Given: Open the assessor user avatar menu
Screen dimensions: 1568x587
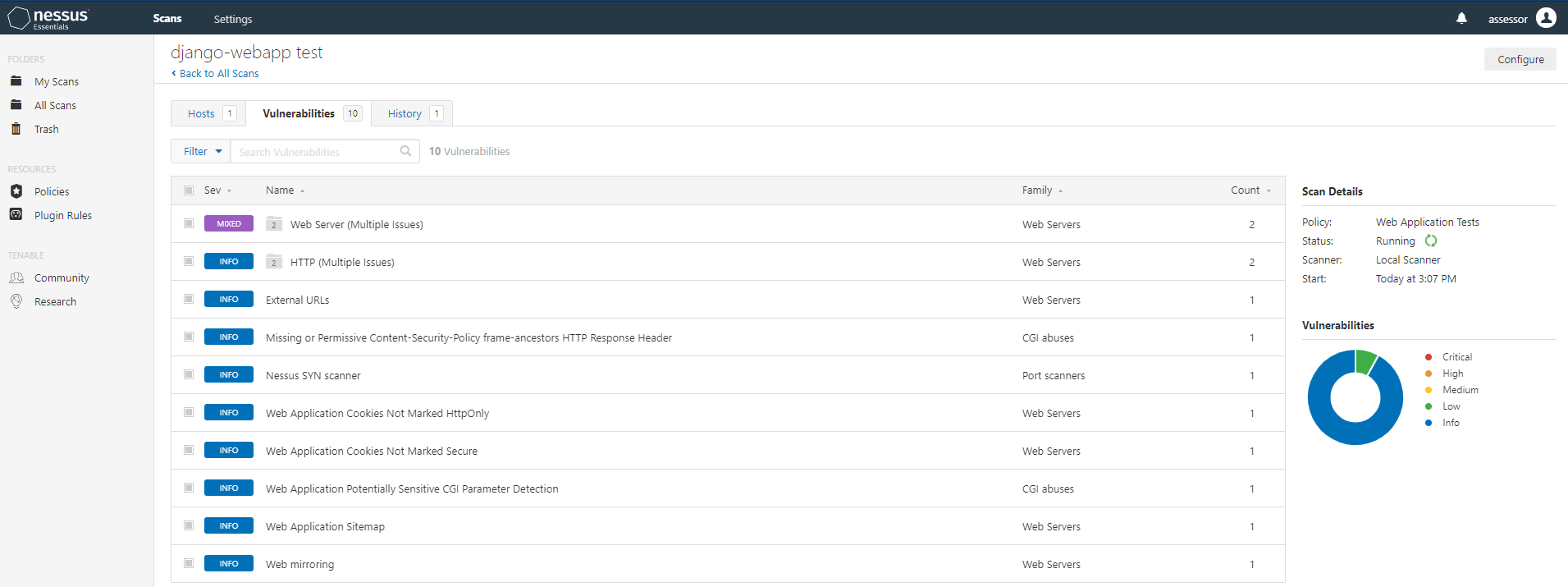Looking at the screenshot, I should (x=1546, y=17).
